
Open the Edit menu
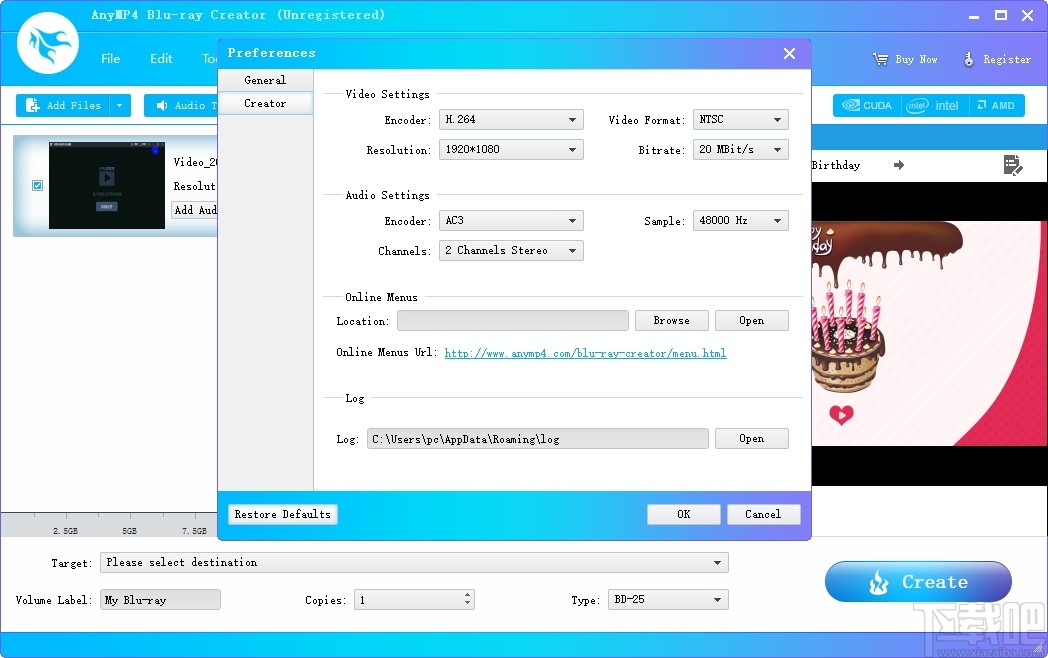(160, 58)
